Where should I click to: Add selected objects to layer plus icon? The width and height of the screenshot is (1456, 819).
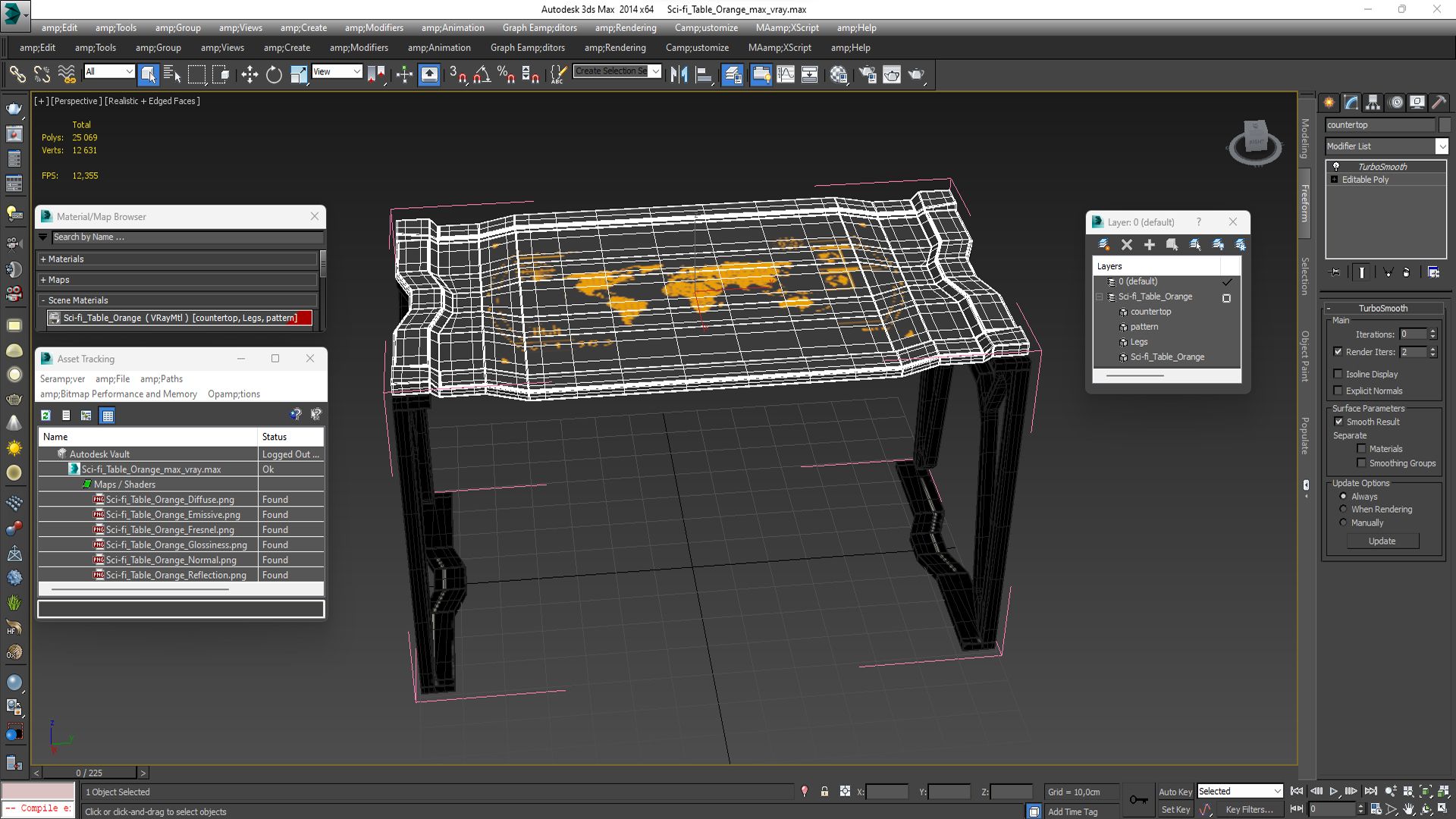pyautogui.click(x=1150, y=244)
